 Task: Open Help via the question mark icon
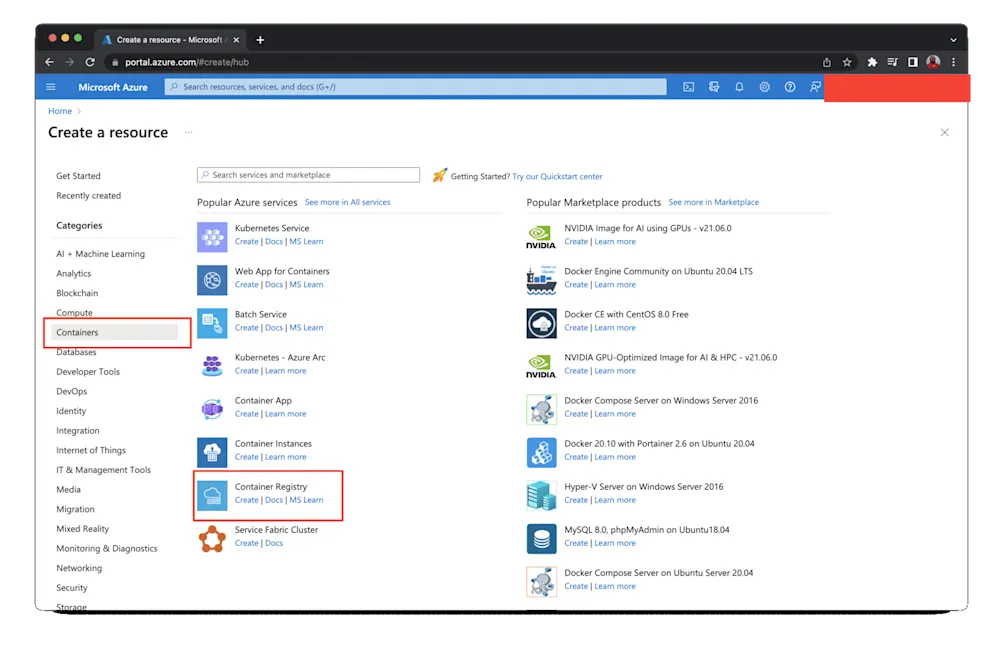[789, 87]
